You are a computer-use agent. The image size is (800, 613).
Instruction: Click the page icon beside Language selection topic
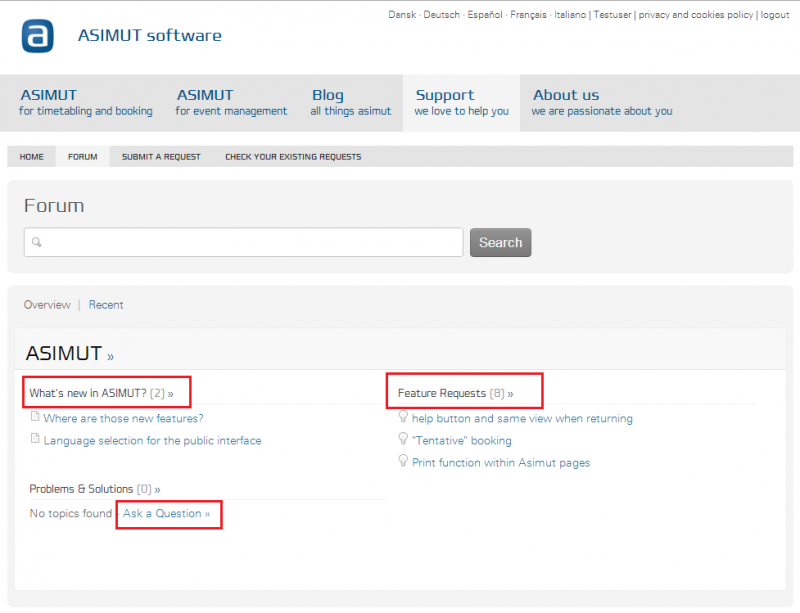(x=35, y=440)
